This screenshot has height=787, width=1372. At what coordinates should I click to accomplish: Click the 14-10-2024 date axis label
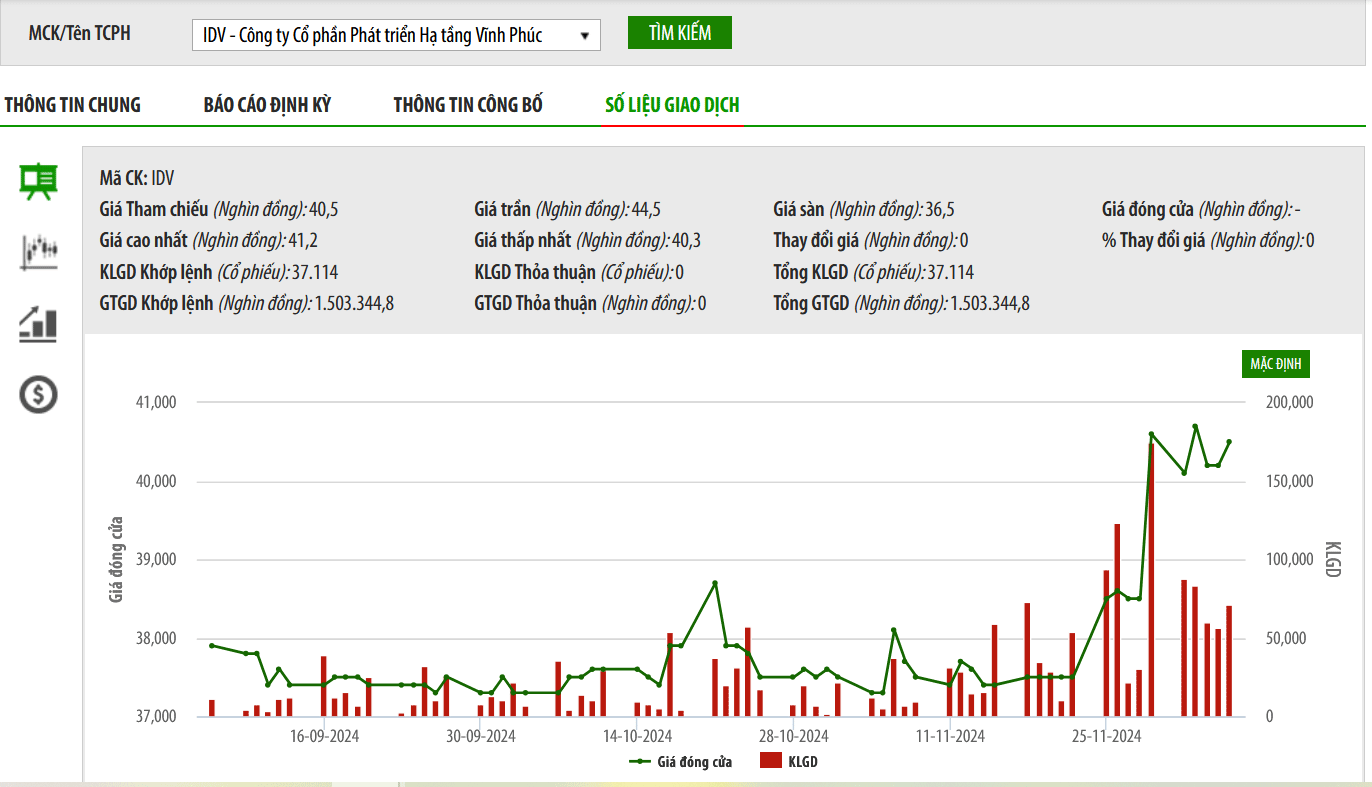637,737
